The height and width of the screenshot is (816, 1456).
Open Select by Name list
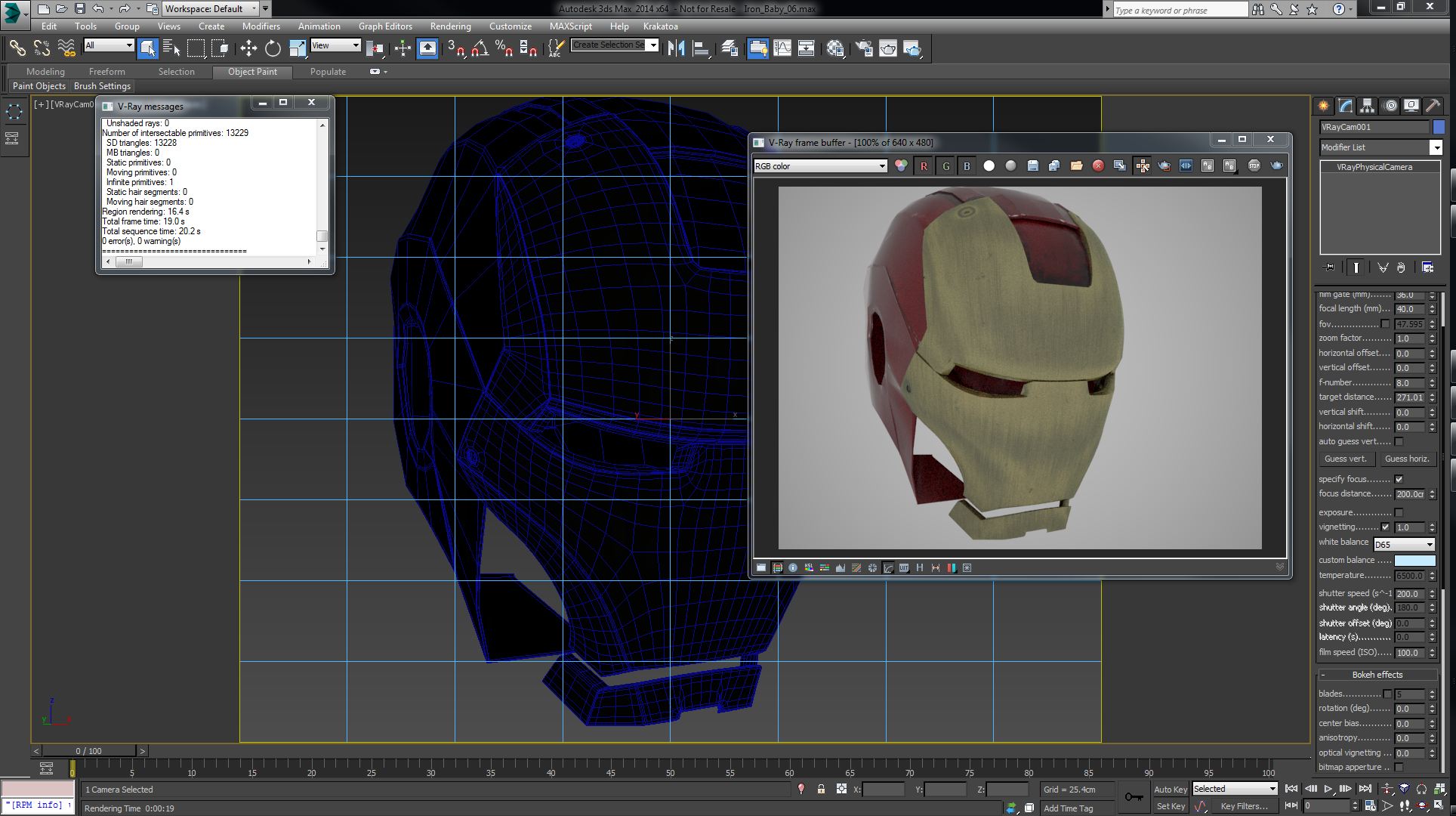(x=172, y=48)
